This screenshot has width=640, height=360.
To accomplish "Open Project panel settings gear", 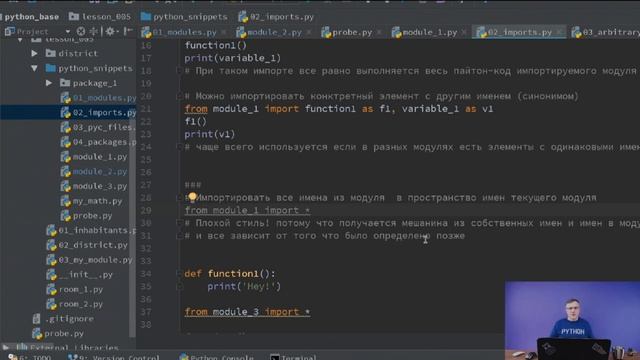I will pos(110,31).
